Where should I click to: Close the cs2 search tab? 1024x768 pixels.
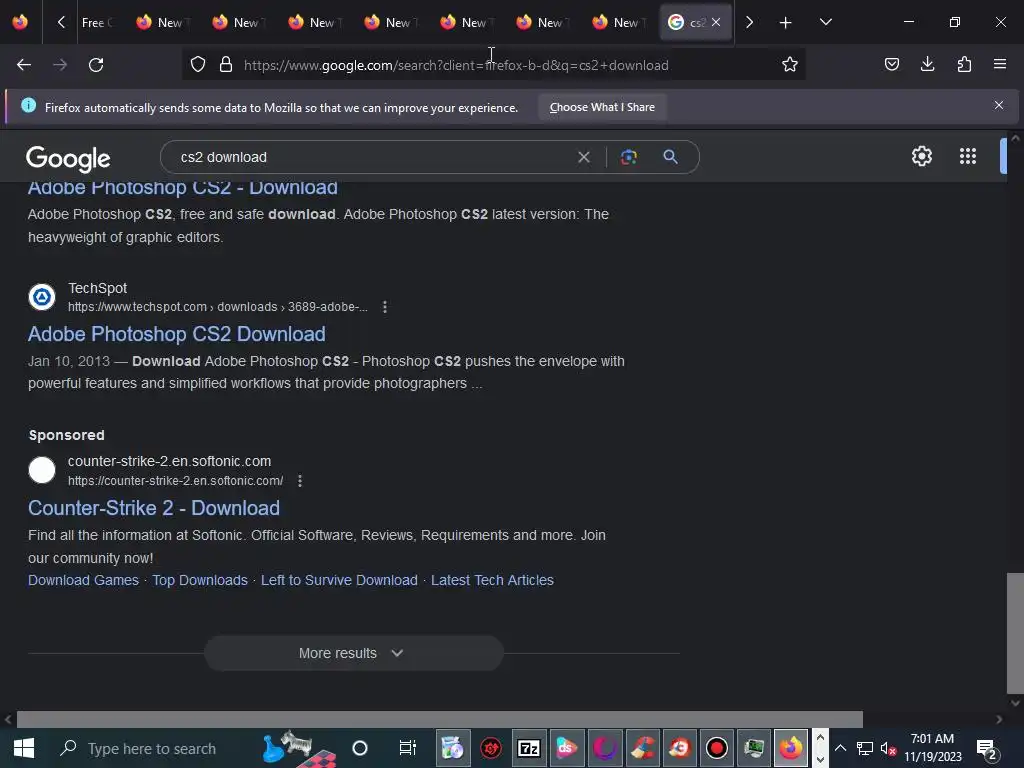pyautogui.click(x=716, y=22)
